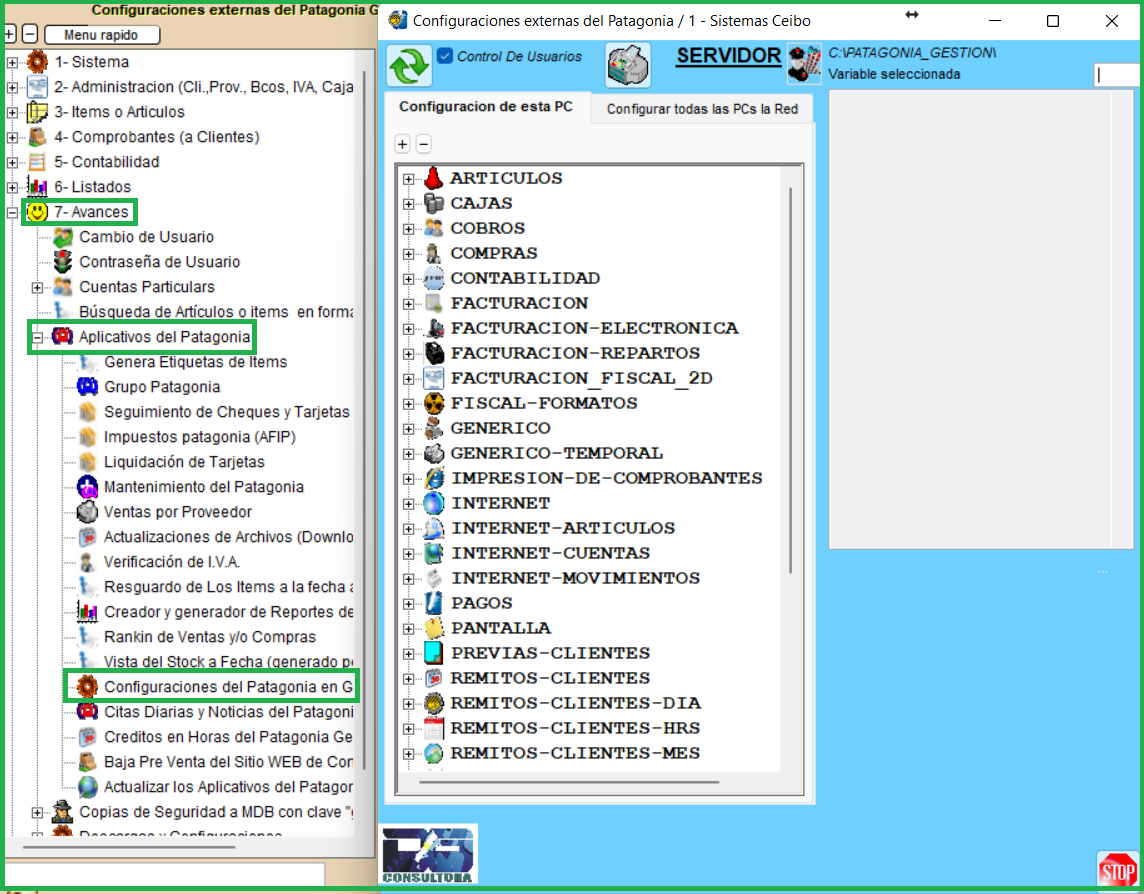Screen dimensions: 1144x894
Task: Click the text field at bottom of left panel
Action: pos(164,874)
